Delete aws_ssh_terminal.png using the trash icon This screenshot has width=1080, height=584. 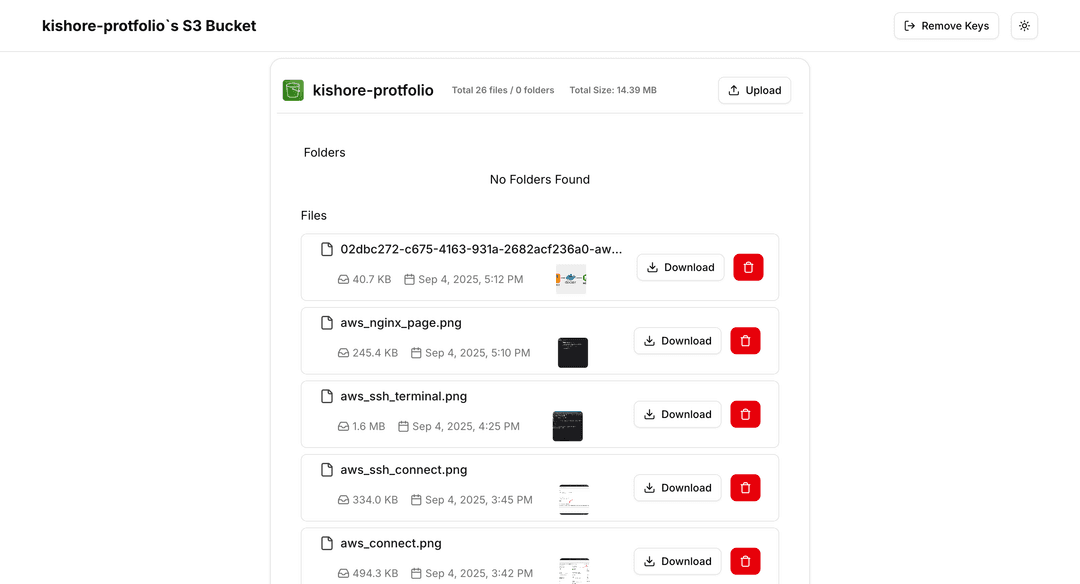(745, 414)
